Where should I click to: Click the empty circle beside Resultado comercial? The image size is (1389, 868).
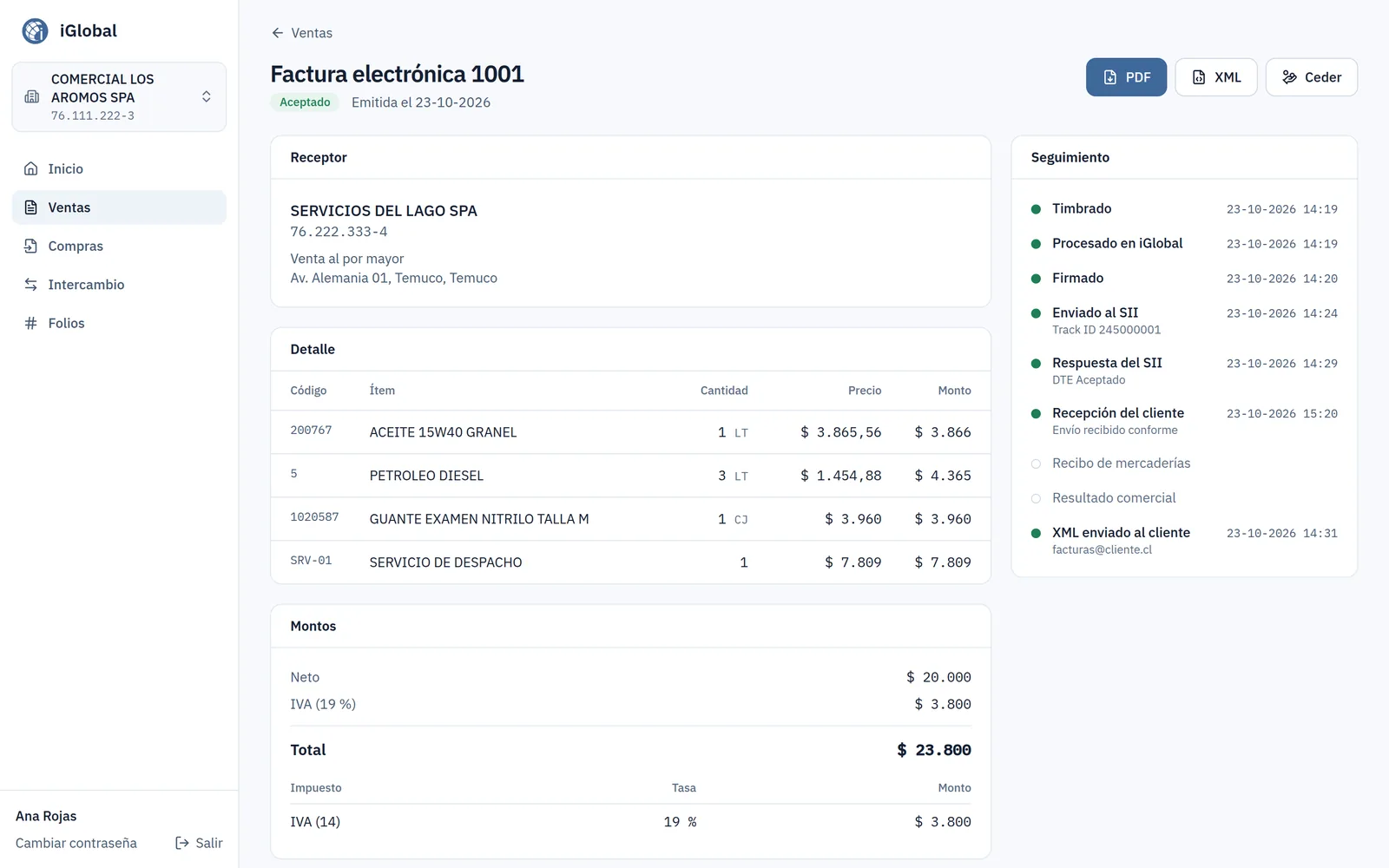1036,498
